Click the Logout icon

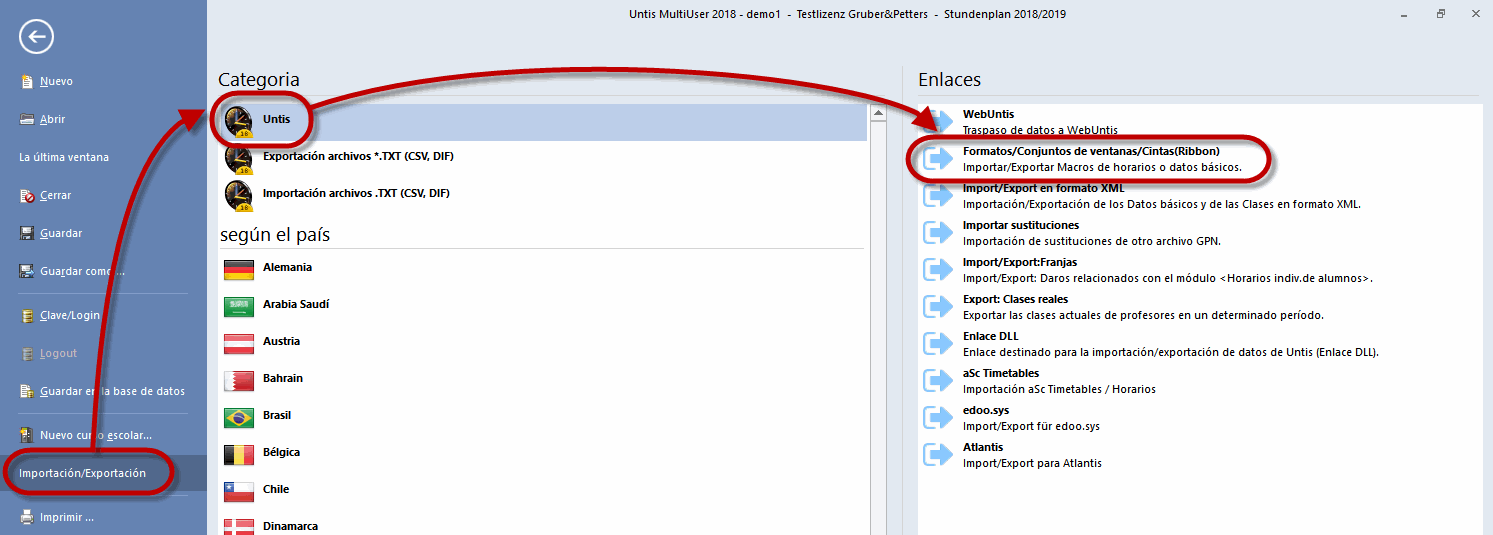28,354
